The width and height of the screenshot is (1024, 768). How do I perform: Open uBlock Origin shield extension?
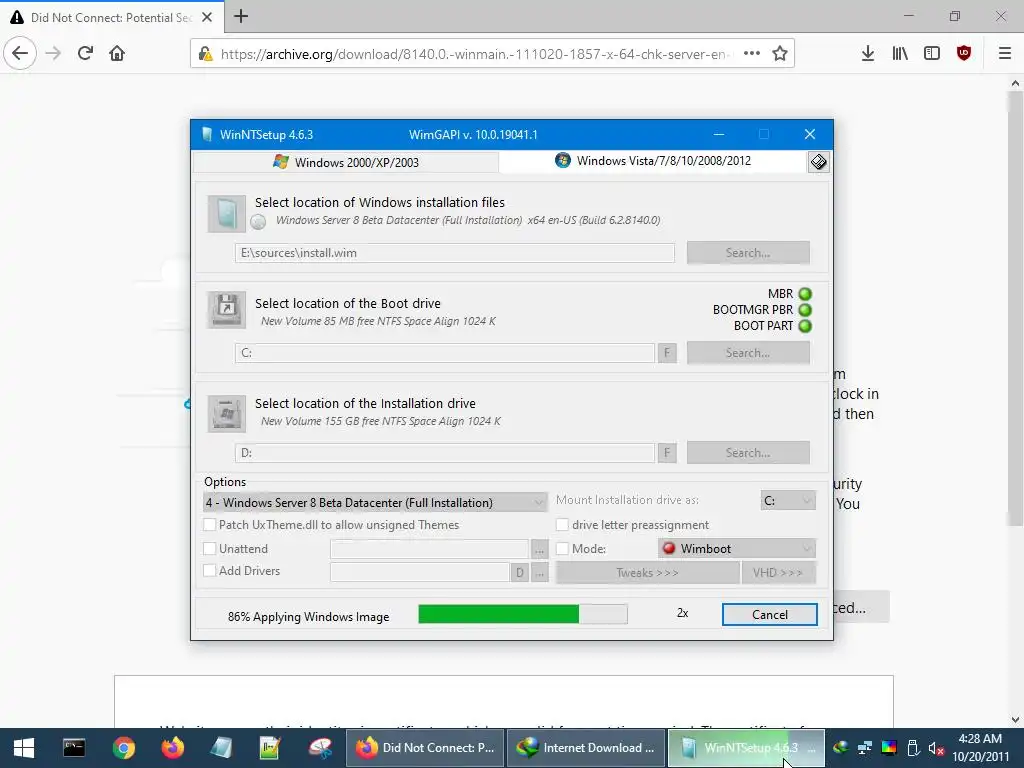(963, 54)
